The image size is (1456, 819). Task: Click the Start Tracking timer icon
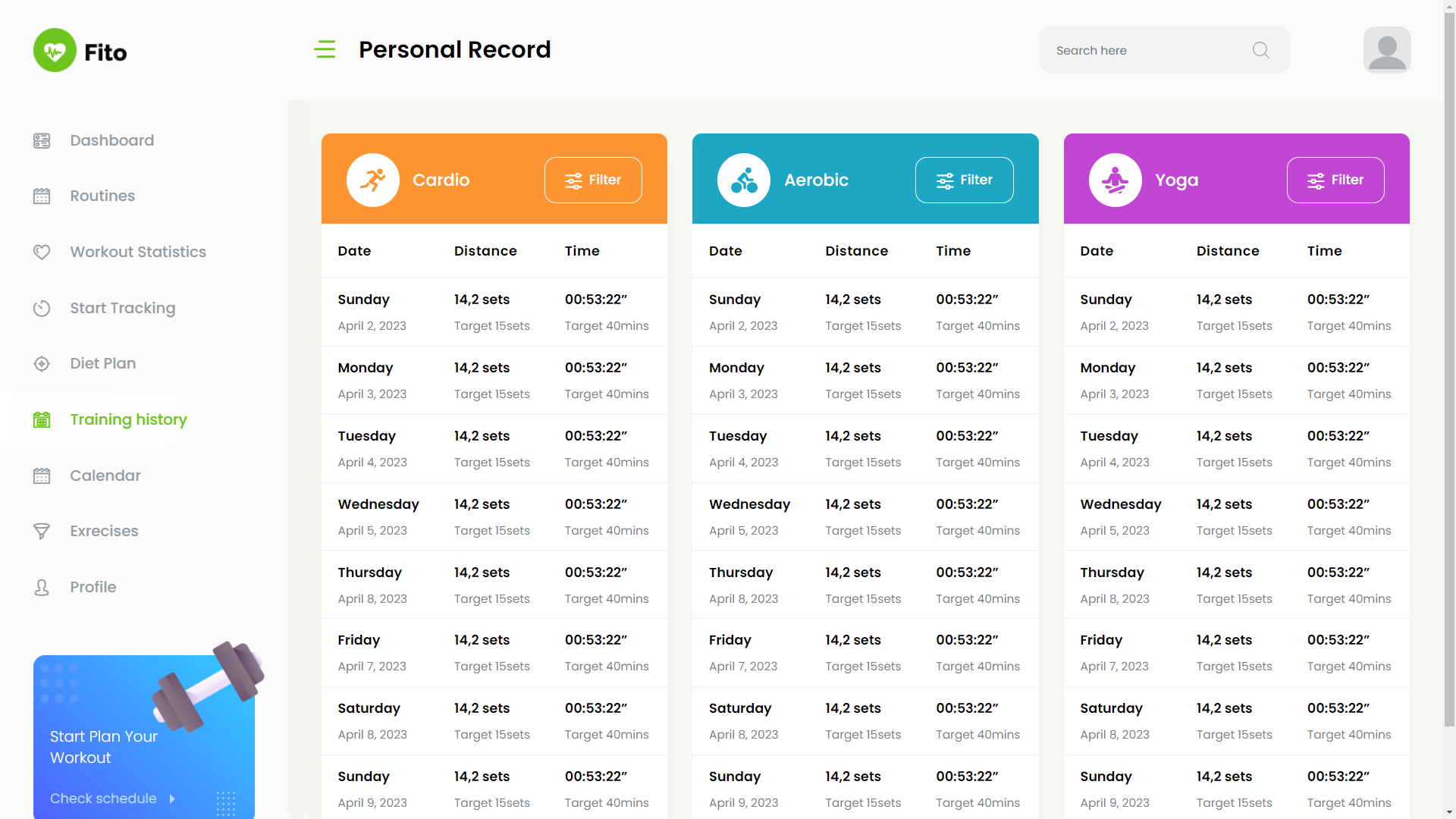(x=42, y=308)
